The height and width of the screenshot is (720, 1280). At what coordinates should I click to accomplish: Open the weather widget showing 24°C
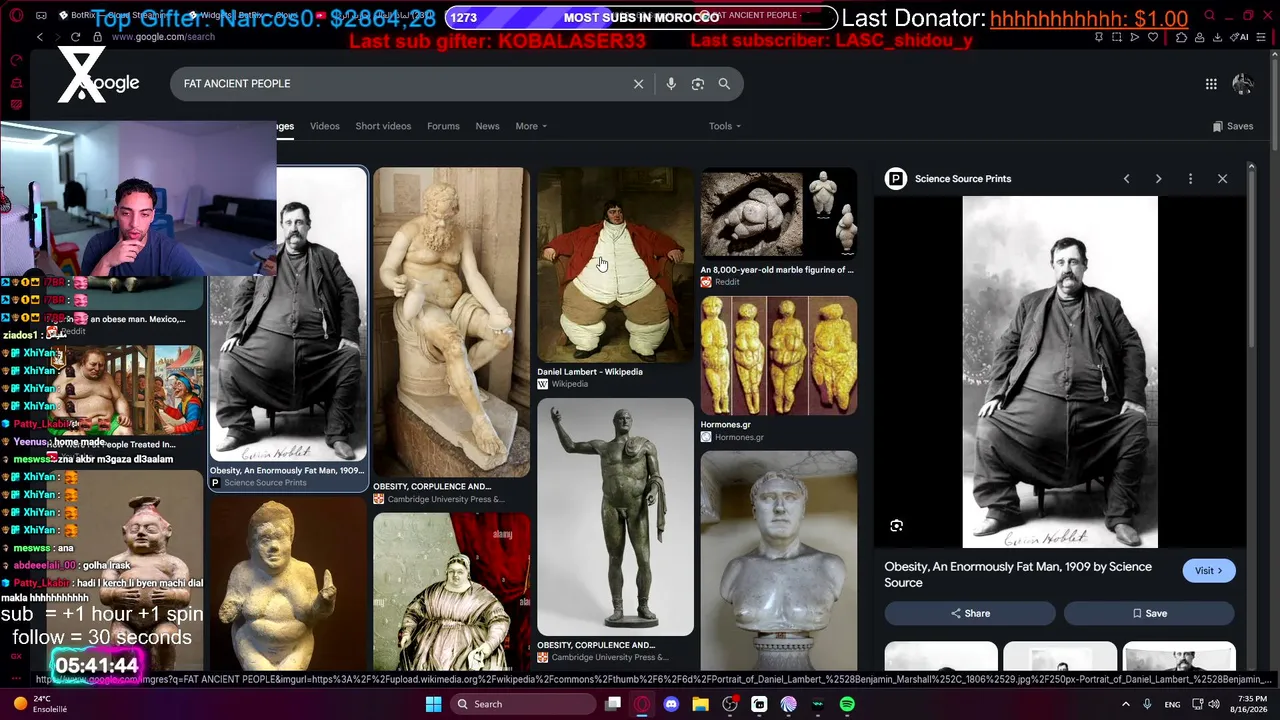click(40, 704)
